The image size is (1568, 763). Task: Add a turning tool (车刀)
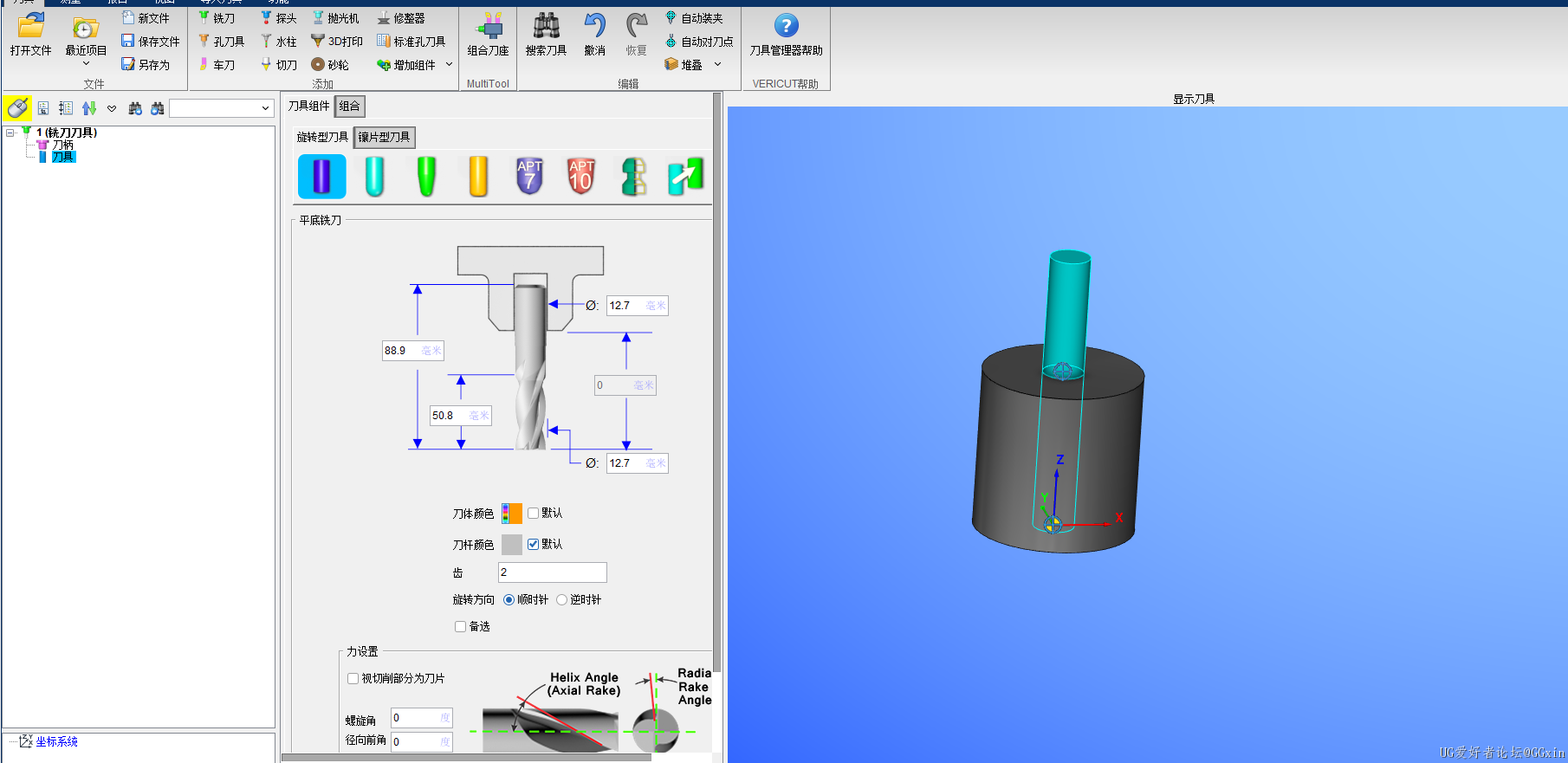coord(217,64)
